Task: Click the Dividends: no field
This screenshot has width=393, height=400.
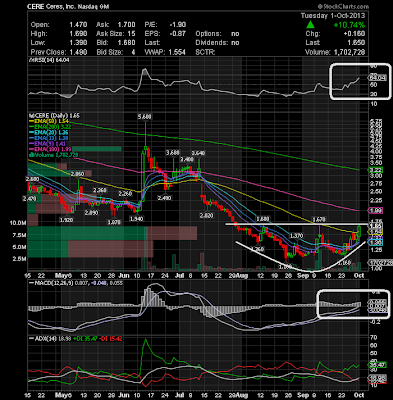Action: click(217, 43)
